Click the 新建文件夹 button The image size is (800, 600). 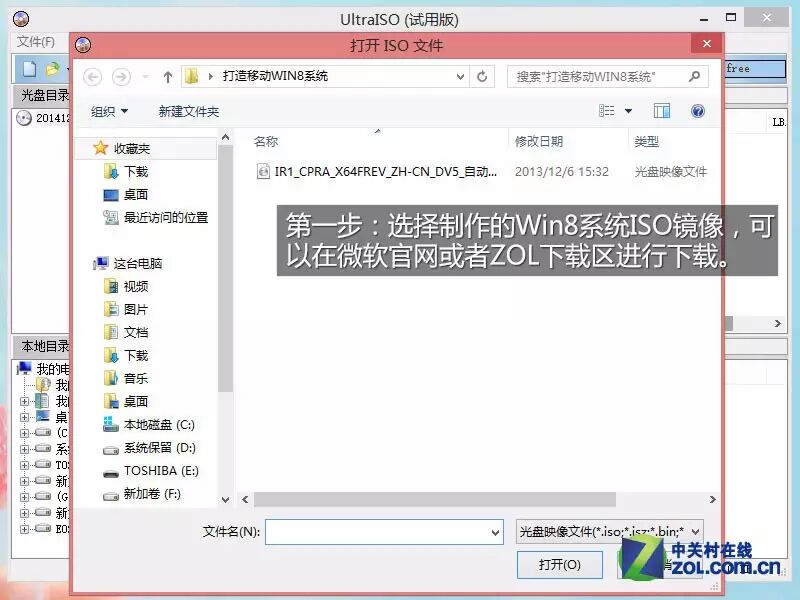(189, 111)
